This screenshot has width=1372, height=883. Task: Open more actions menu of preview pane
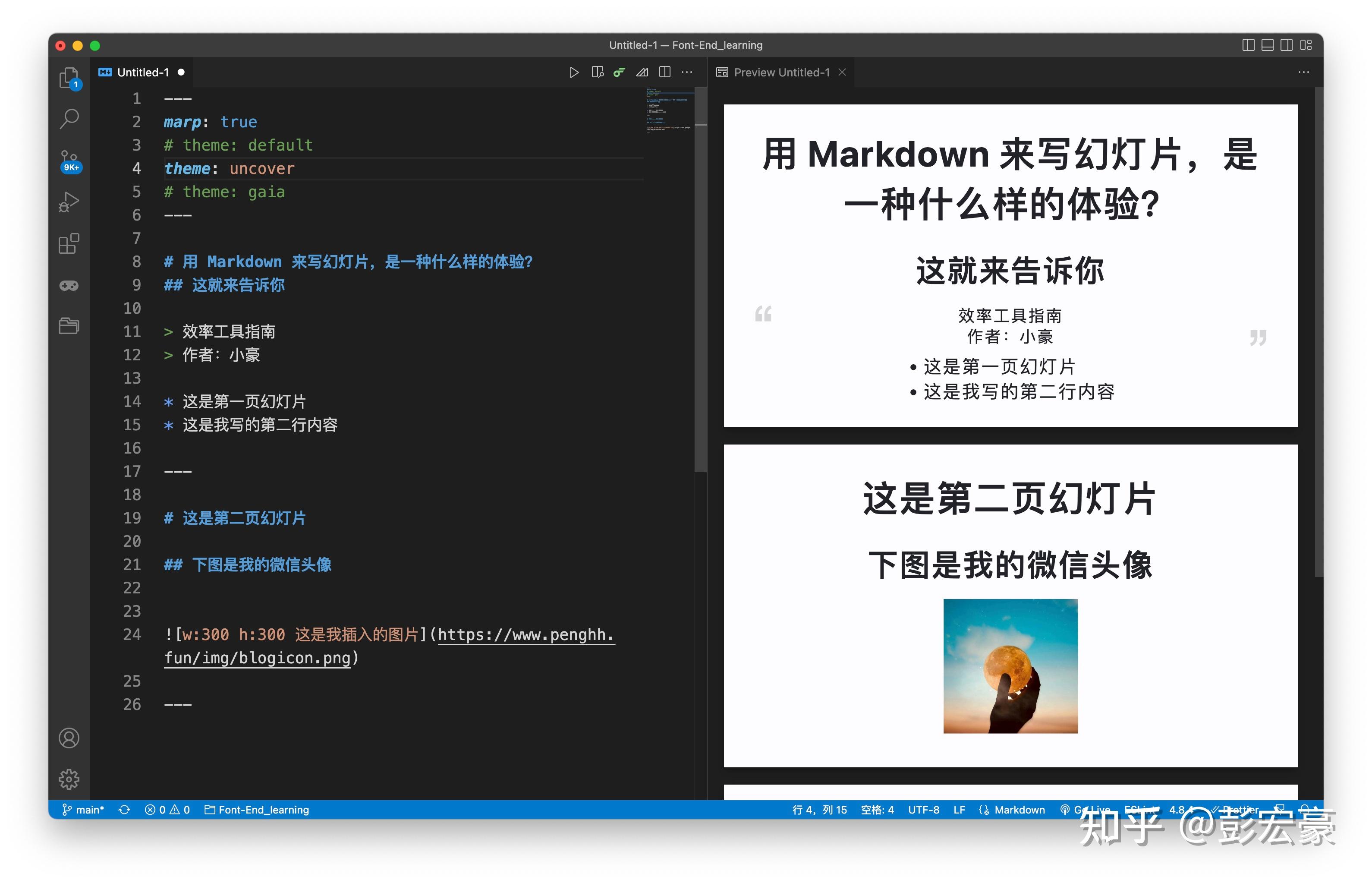(x=1304, y=72)
